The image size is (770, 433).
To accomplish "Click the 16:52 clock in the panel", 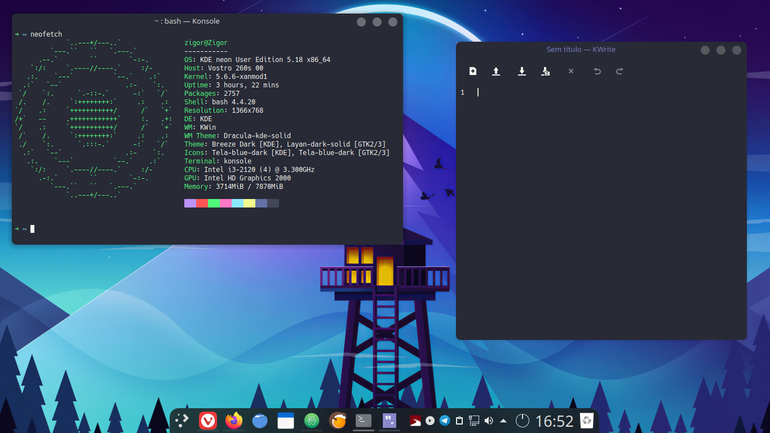I will [x=554, y=421].
